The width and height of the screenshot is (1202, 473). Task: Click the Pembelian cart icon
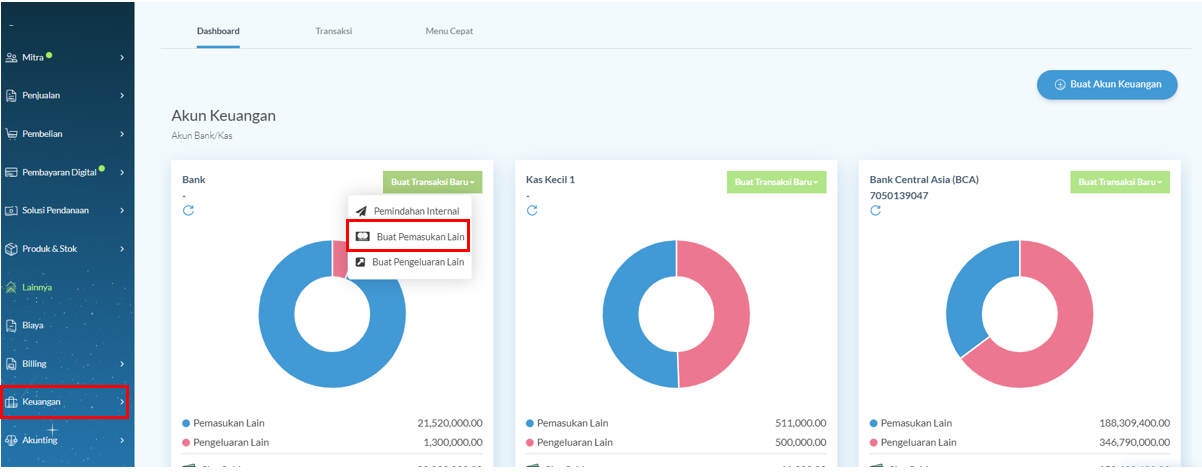click(12, 134)
